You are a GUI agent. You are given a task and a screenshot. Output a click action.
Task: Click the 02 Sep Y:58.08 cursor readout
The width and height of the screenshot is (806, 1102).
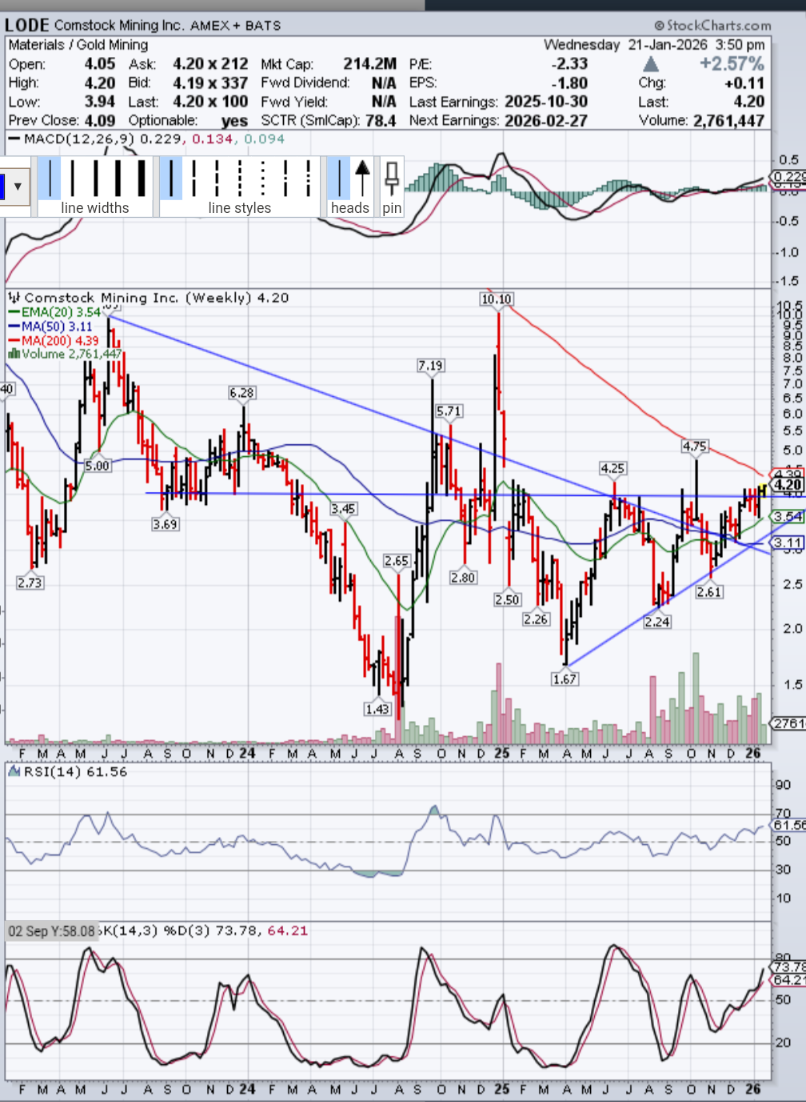pyautogui.click(x=51, y=931)
